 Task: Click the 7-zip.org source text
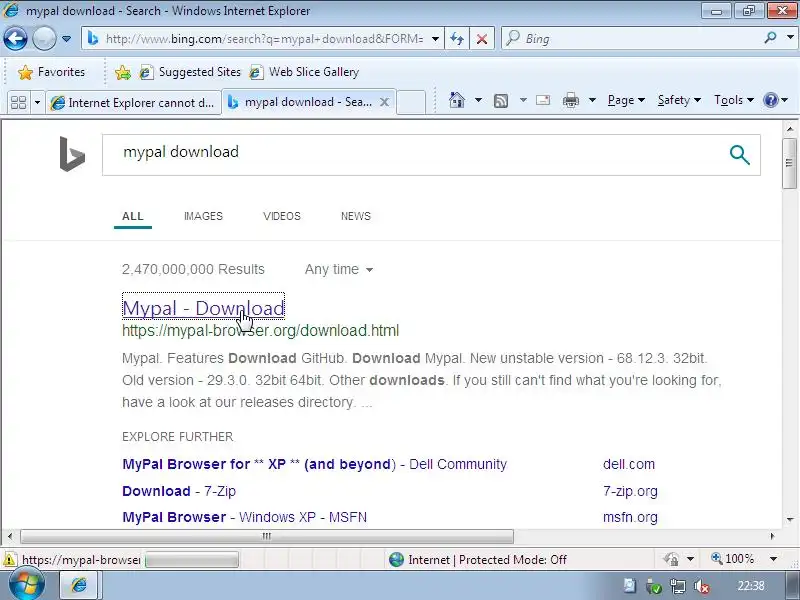click(630, 491)
